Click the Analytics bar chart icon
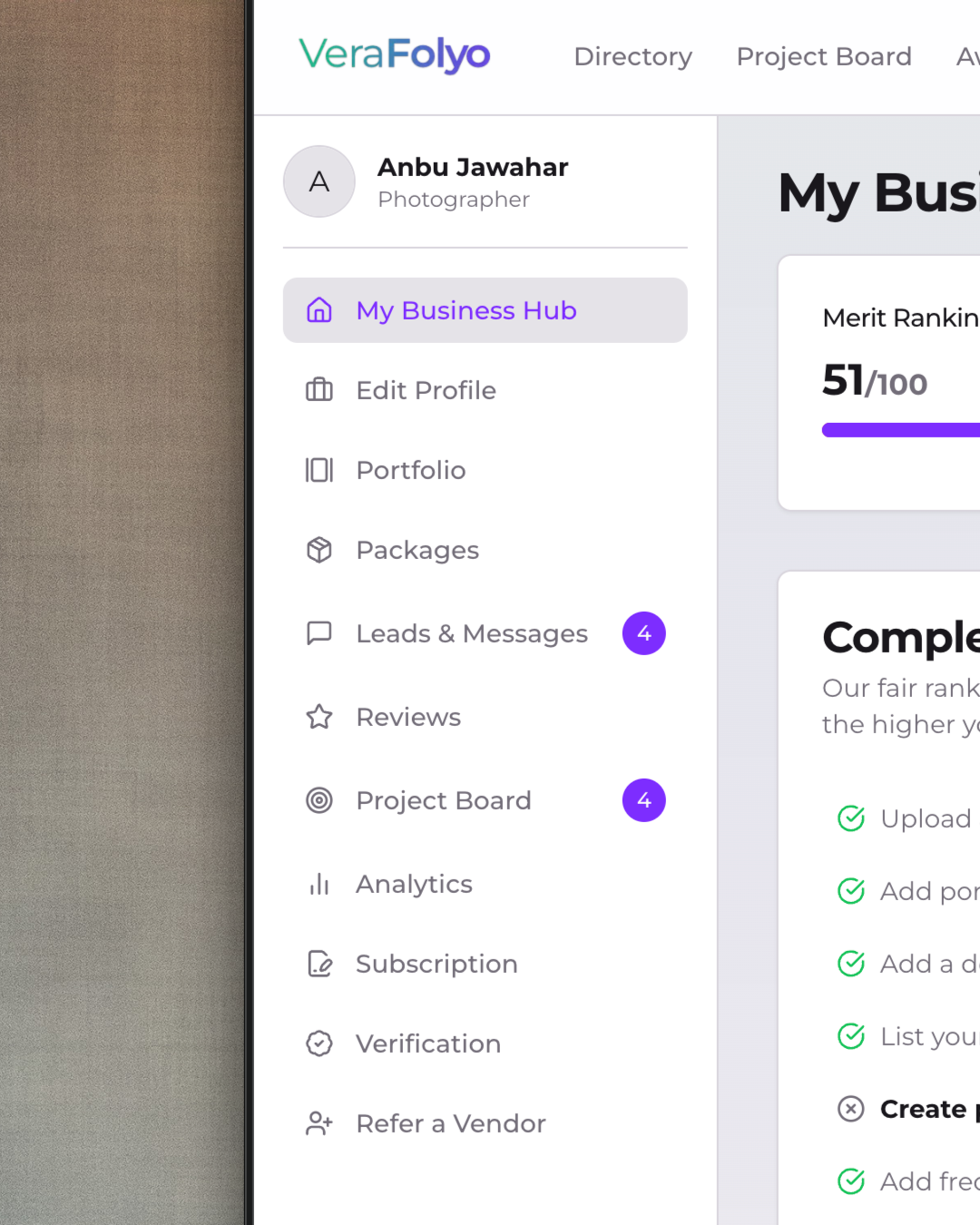This screenshot has width=980, height=1225. coord(319,884)
